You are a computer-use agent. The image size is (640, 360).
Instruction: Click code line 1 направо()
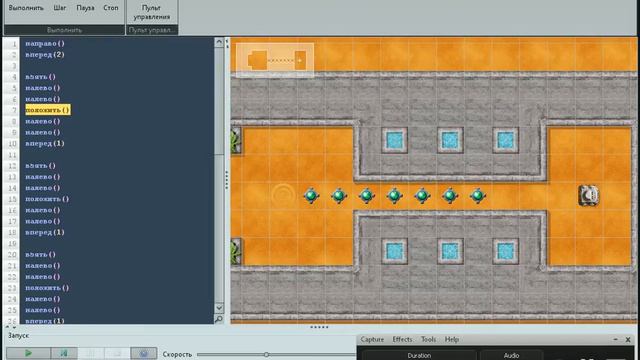coord(44,43)
